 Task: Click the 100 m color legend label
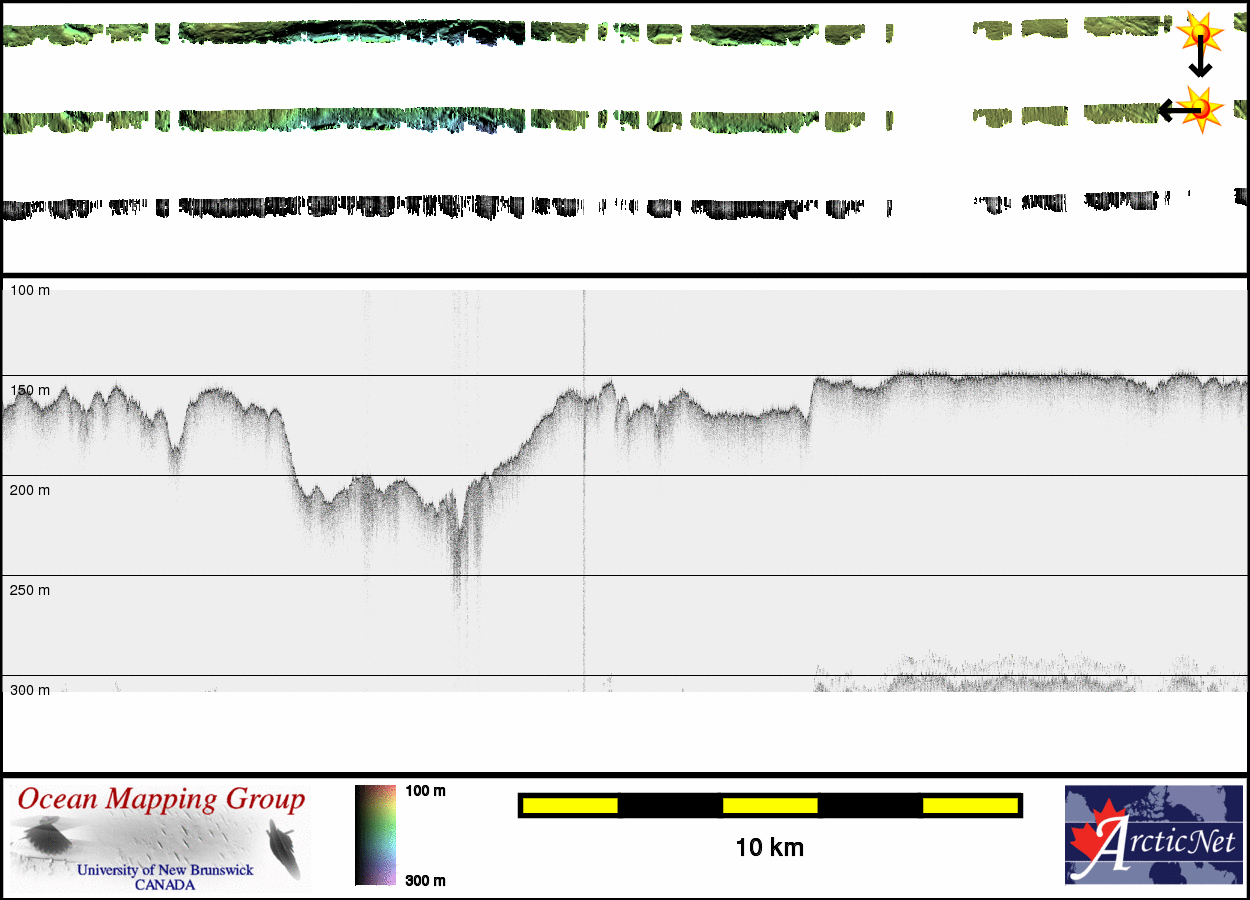tap(425, 791)
